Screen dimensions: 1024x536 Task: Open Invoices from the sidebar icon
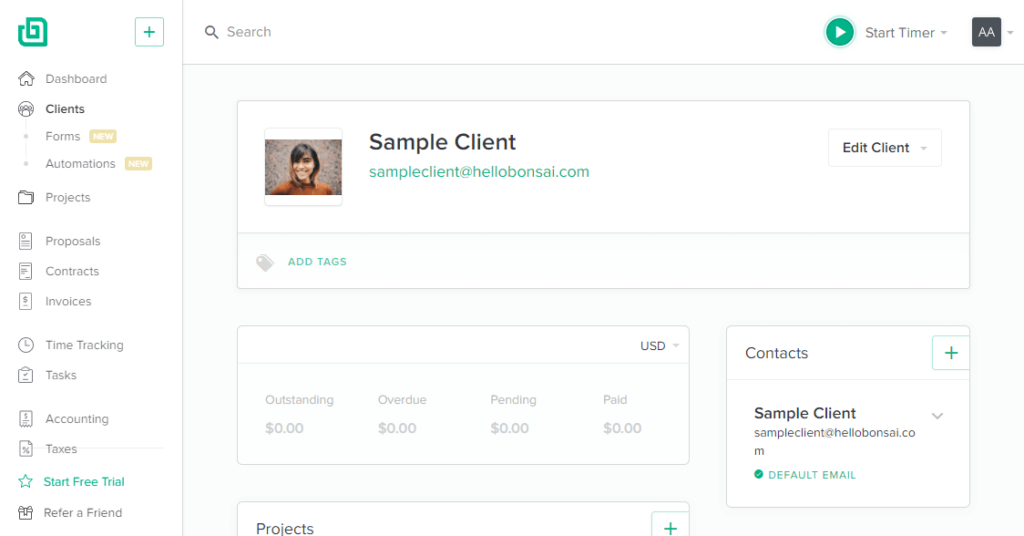click(x=25, y=301)
